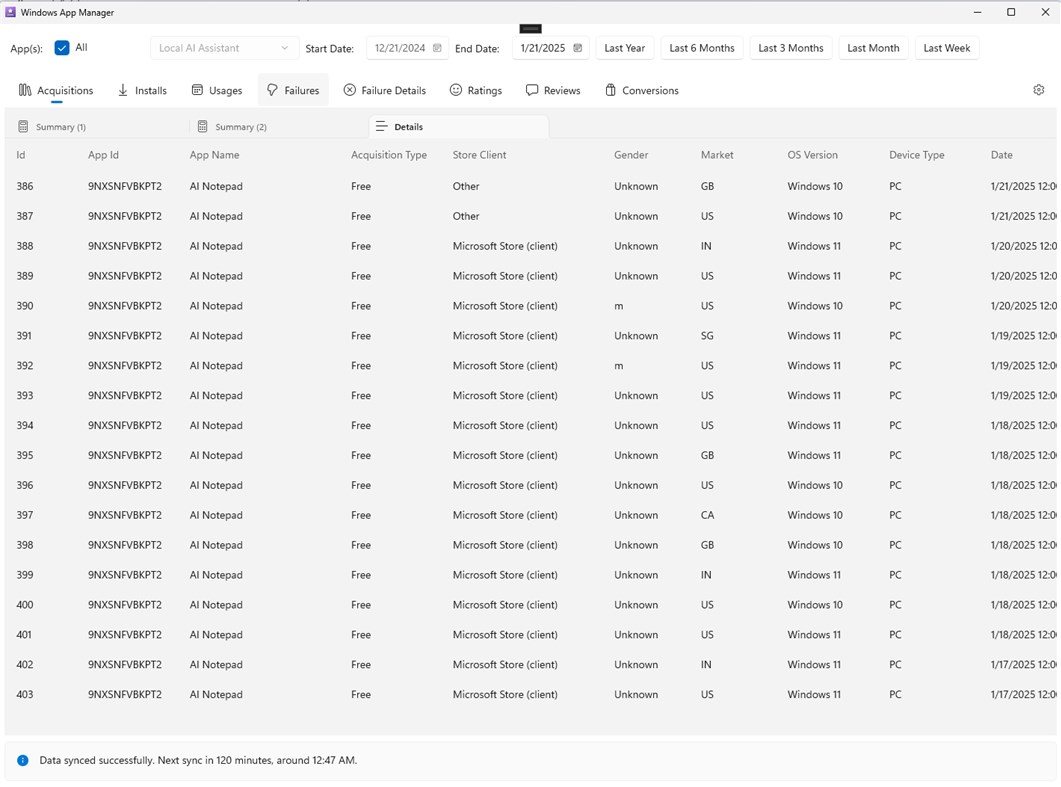
Task: Switch to the Usages tab
Action: 217,90
